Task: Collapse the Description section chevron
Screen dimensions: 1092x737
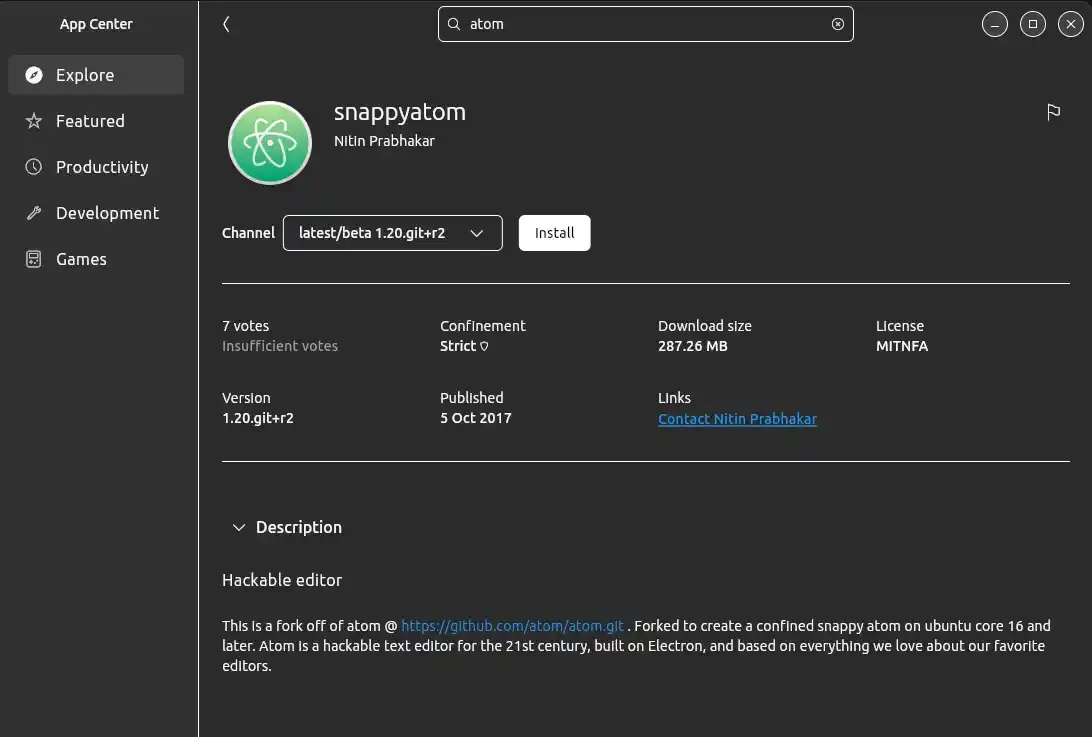Action: click(x=239, y=527)
